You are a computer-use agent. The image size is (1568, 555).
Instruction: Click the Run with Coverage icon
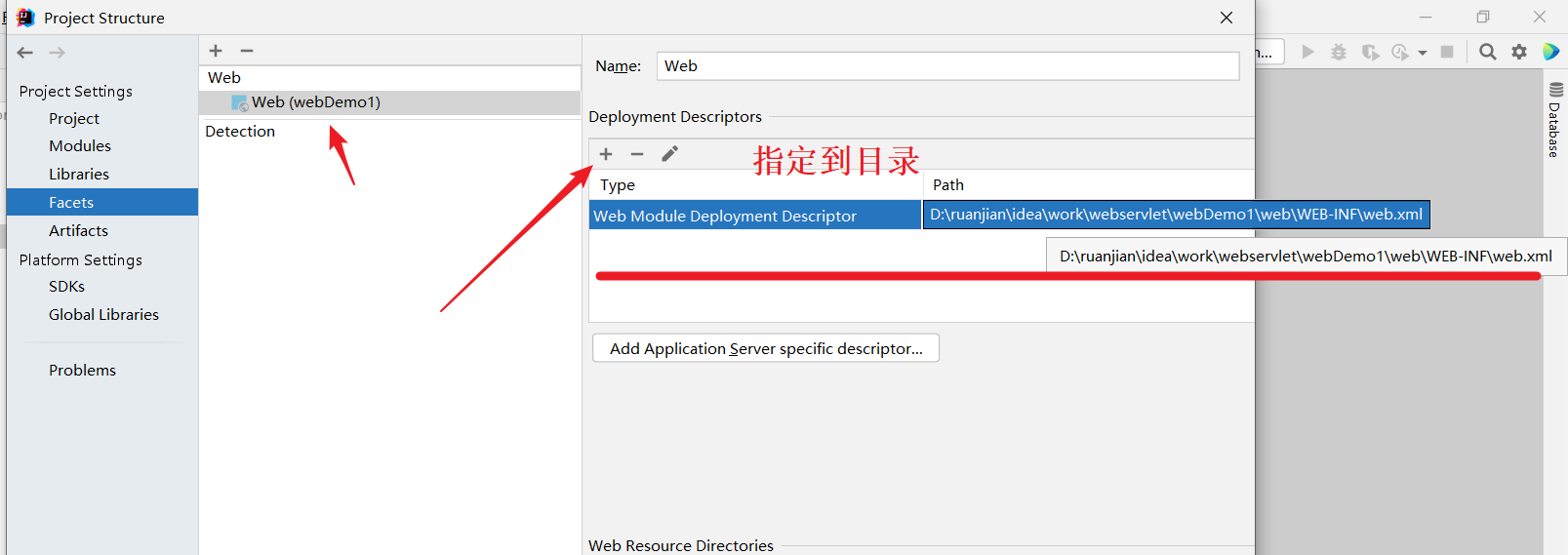[1370, 52]
